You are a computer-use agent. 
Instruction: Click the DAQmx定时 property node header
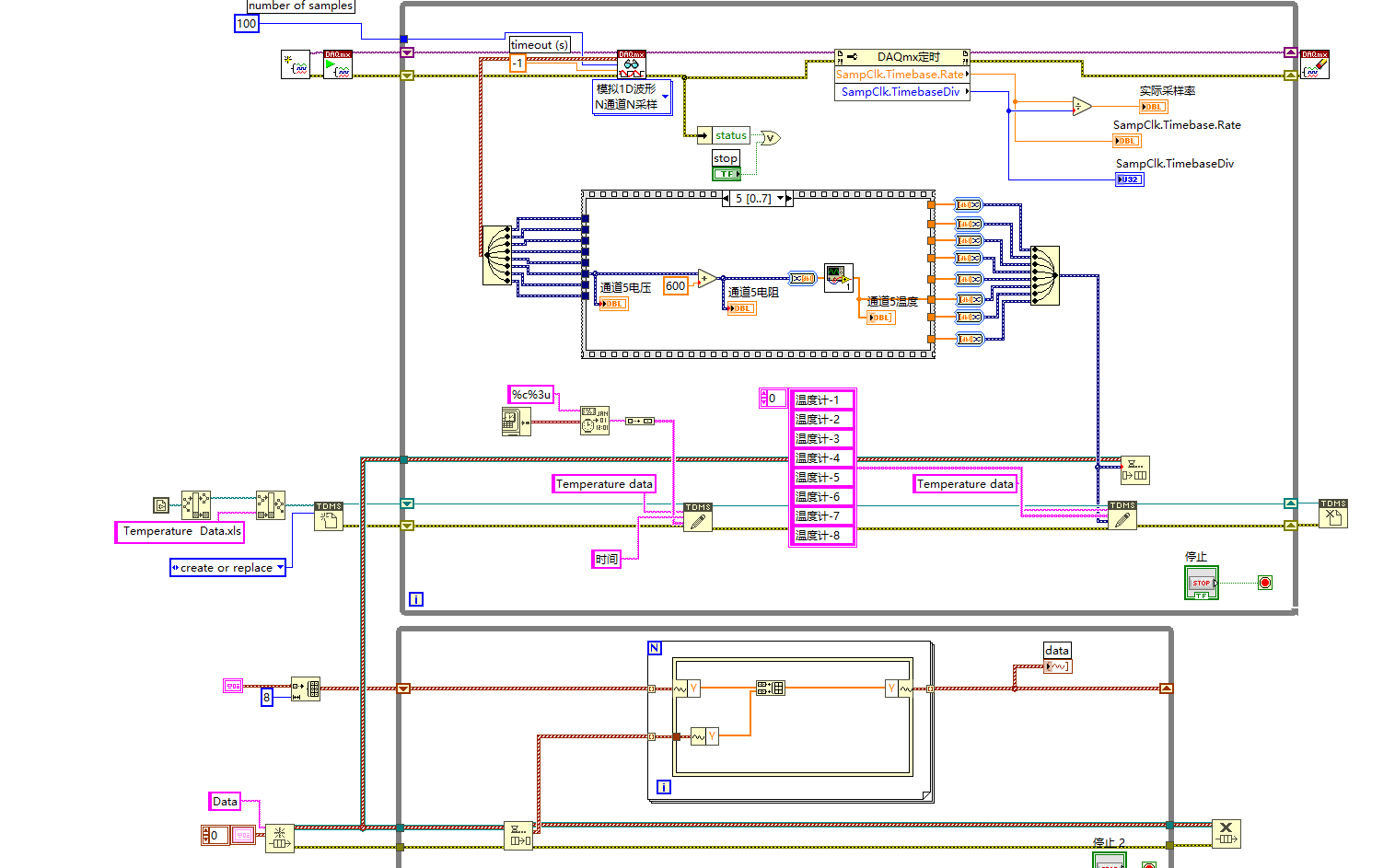pyautogui.click(x=901, y=57)
